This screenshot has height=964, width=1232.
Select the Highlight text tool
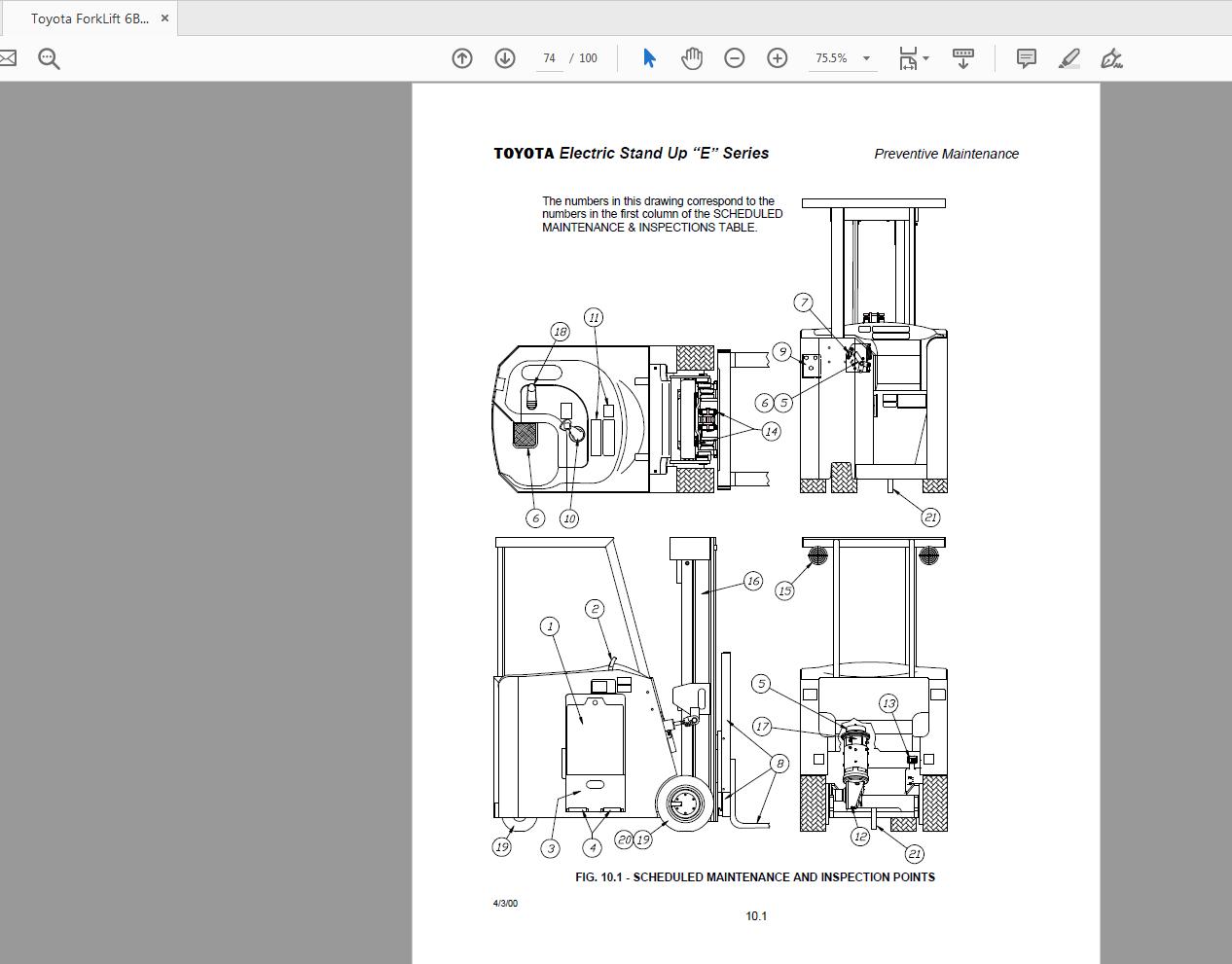click(x=1069, y=58)
